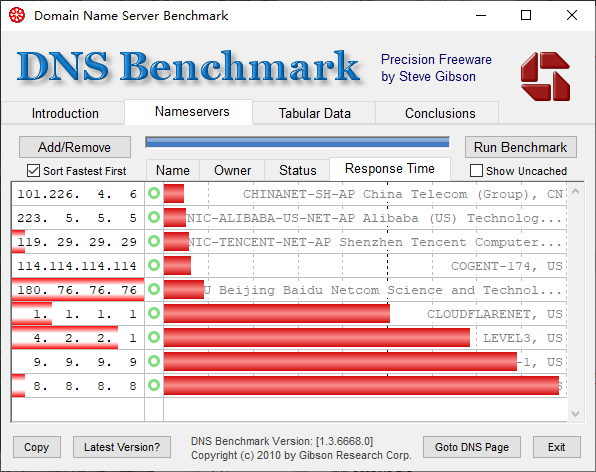
Task: Click the response bar for 9.9.9.9
Action: (x=341, y=361)
